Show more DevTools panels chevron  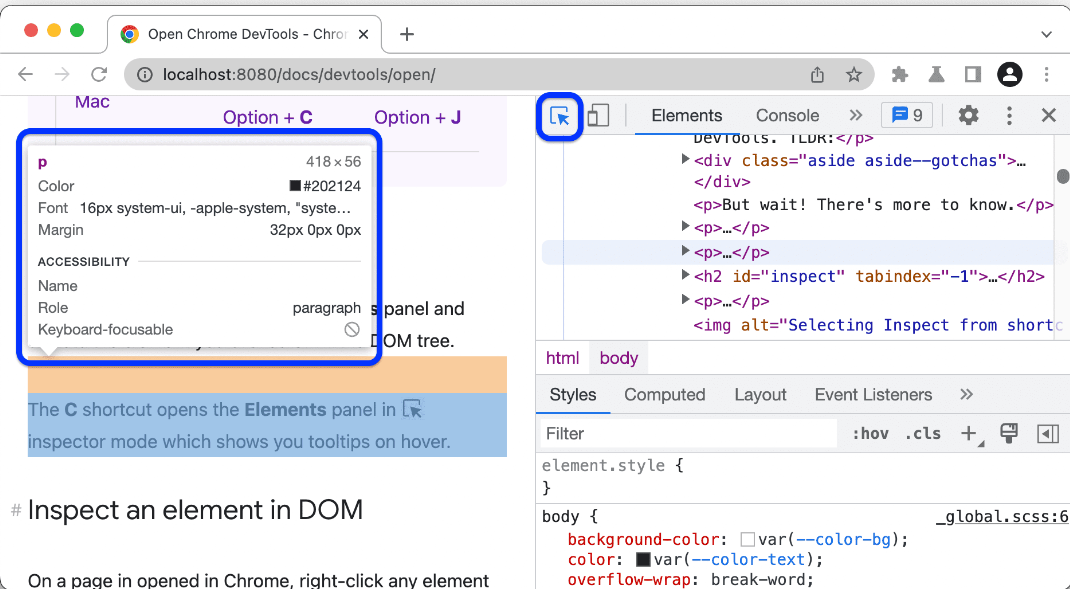(x=856, y=115)
